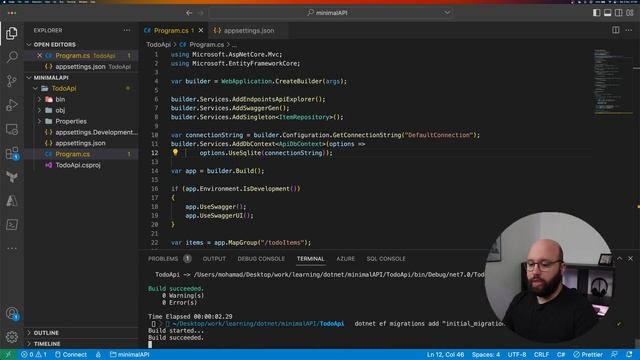Open Source Control view
Image resolution: width=640 pixels, height=360 pixels.
tap(12, 81)
